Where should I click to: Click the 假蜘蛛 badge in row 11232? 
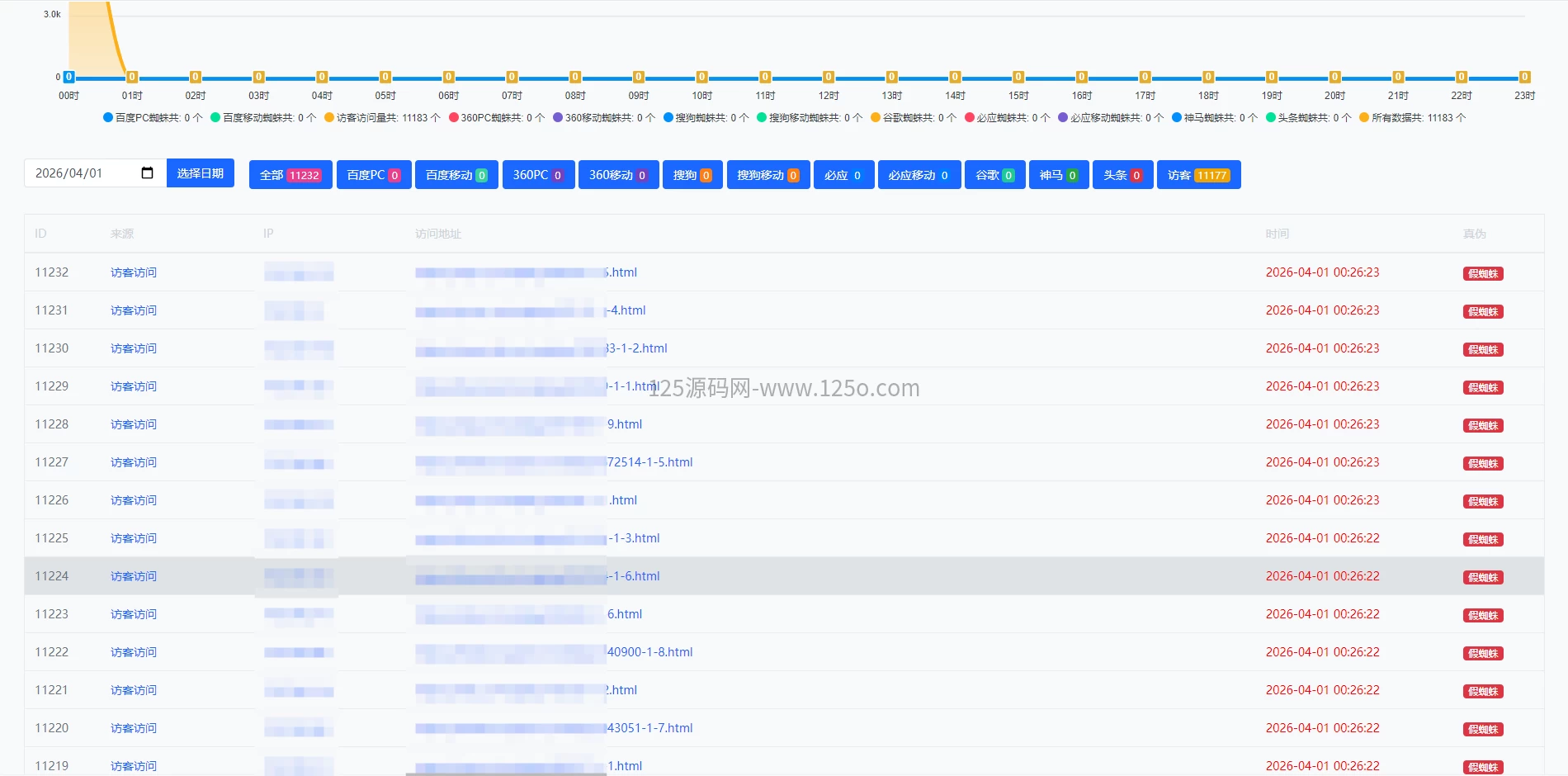[x=1482, y=274]
